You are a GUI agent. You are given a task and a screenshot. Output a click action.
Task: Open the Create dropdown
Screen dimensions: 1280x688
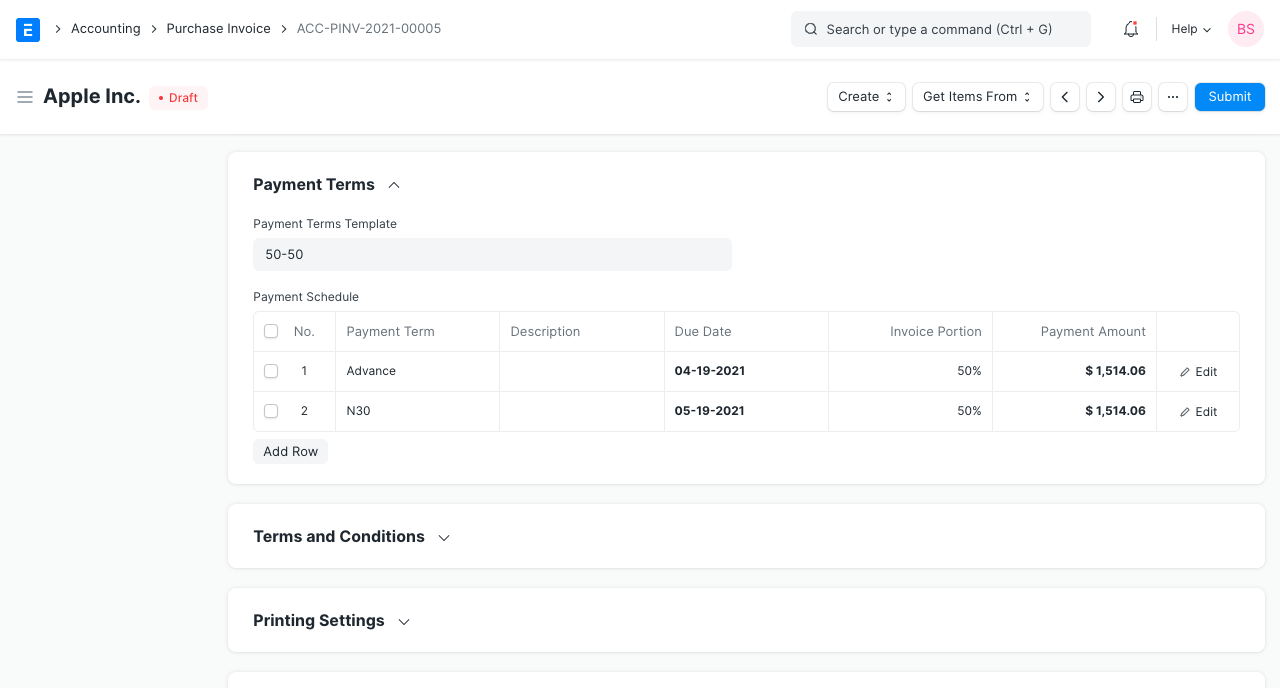point(865,97)
